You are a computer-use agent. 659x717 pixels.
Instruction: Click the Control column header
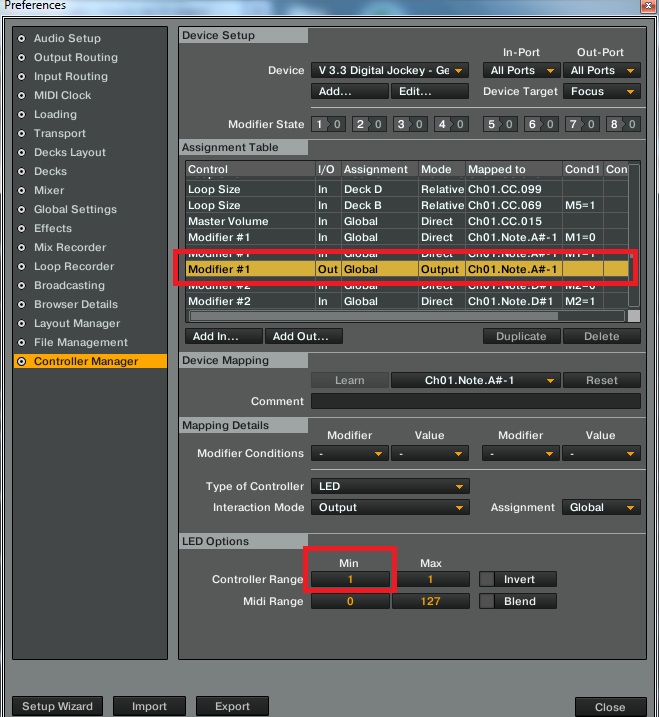[x=251, y=170]
